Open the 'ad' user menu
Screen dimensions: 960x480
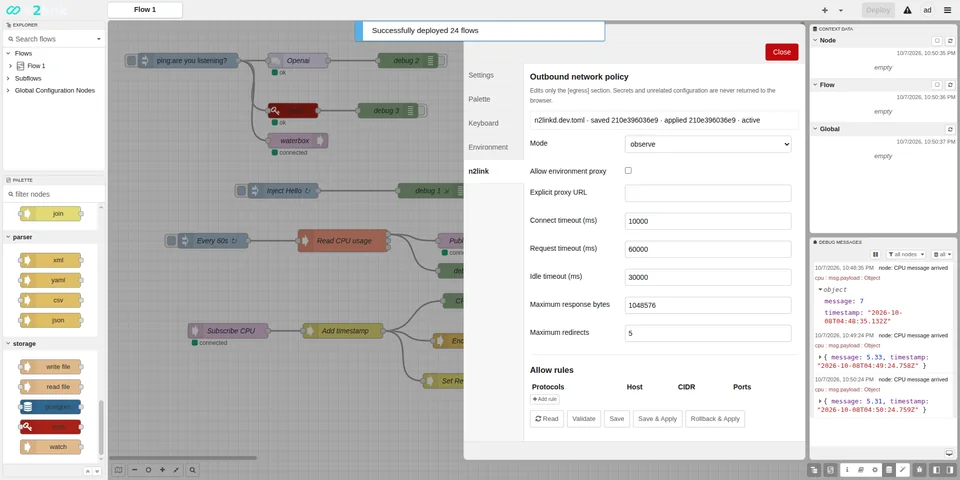[928, 10]
